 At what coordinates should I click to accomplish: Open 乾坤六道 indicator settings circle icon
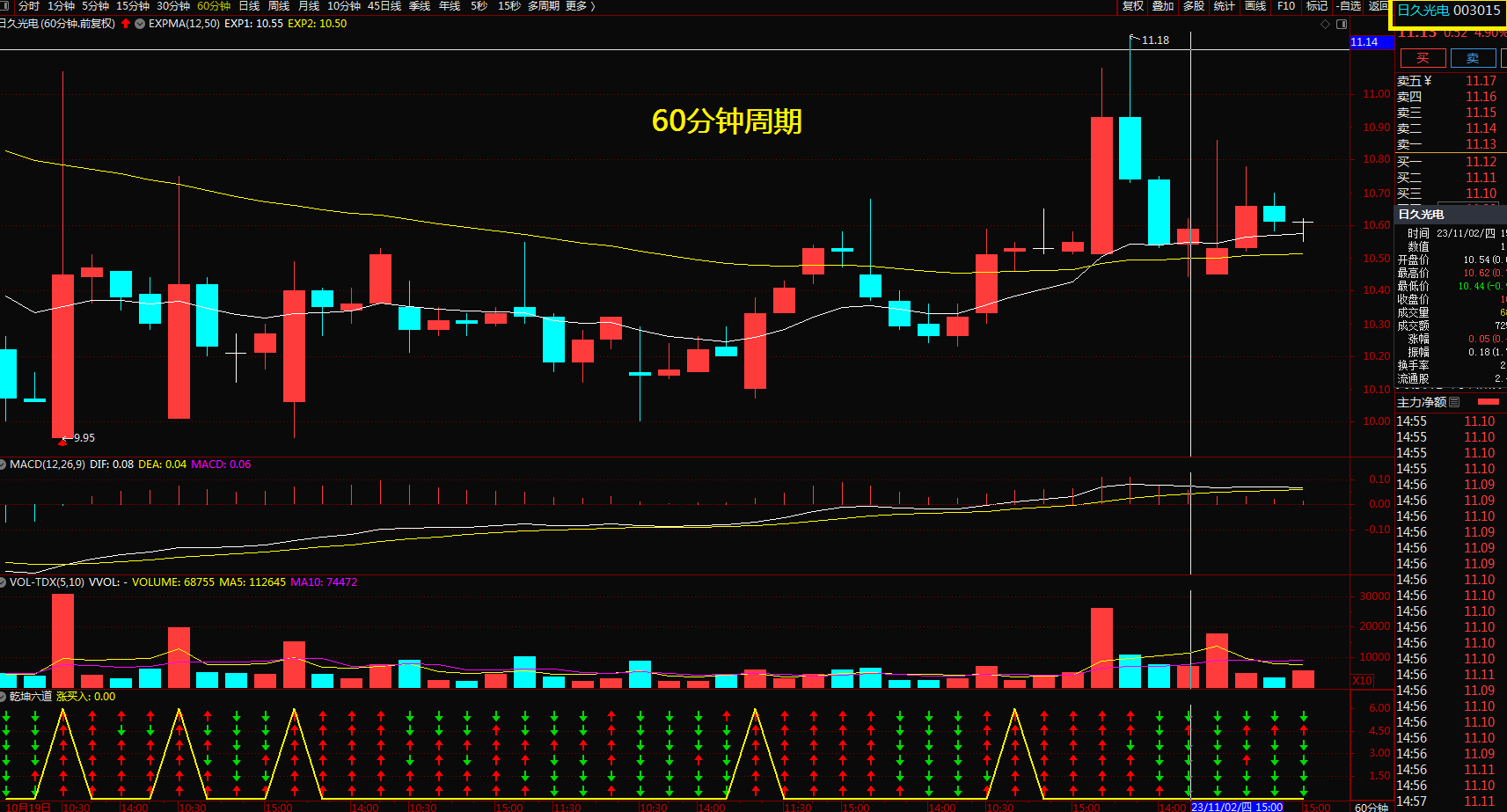coord(4,697)
